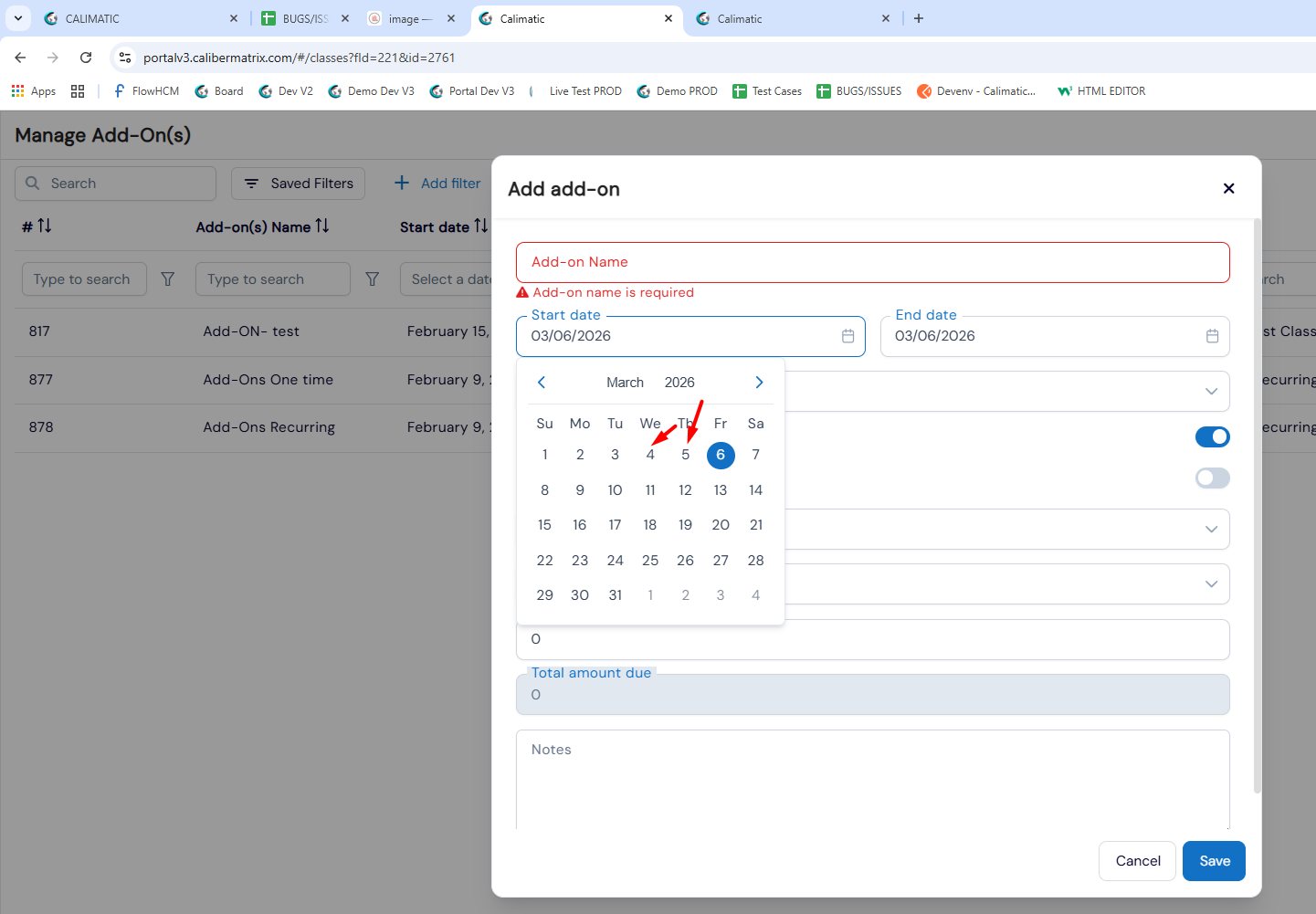
Task: Click the Cancel button
Action: 1138,861
